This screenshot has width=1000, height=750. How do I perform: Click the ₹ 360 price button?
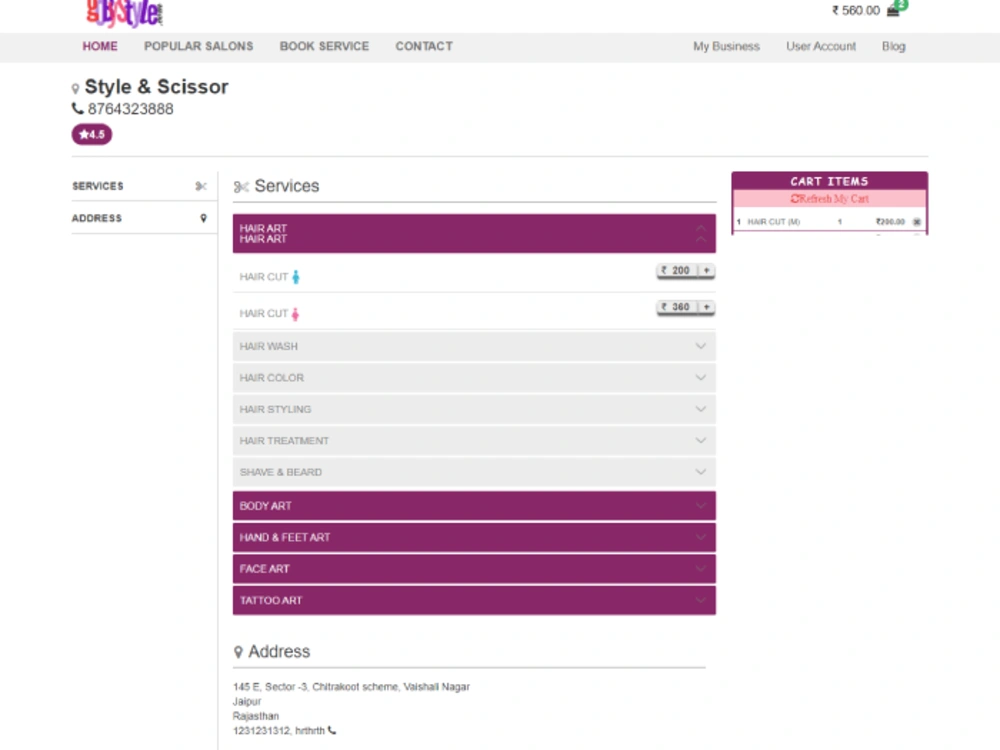677,307
